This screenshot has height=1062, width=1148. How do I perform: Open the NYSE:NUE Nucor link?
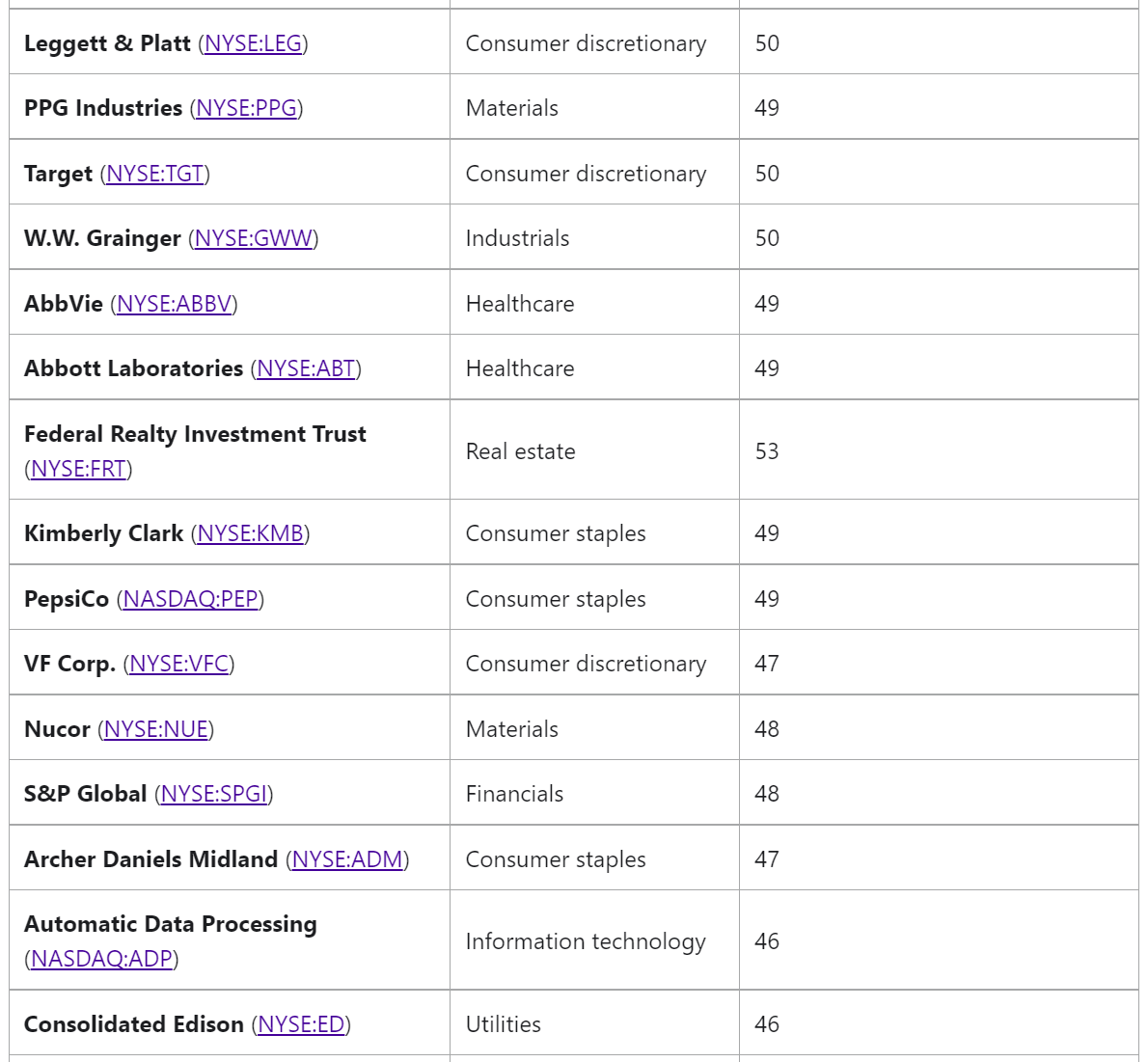pyautogui.click(x=156, y=730)
